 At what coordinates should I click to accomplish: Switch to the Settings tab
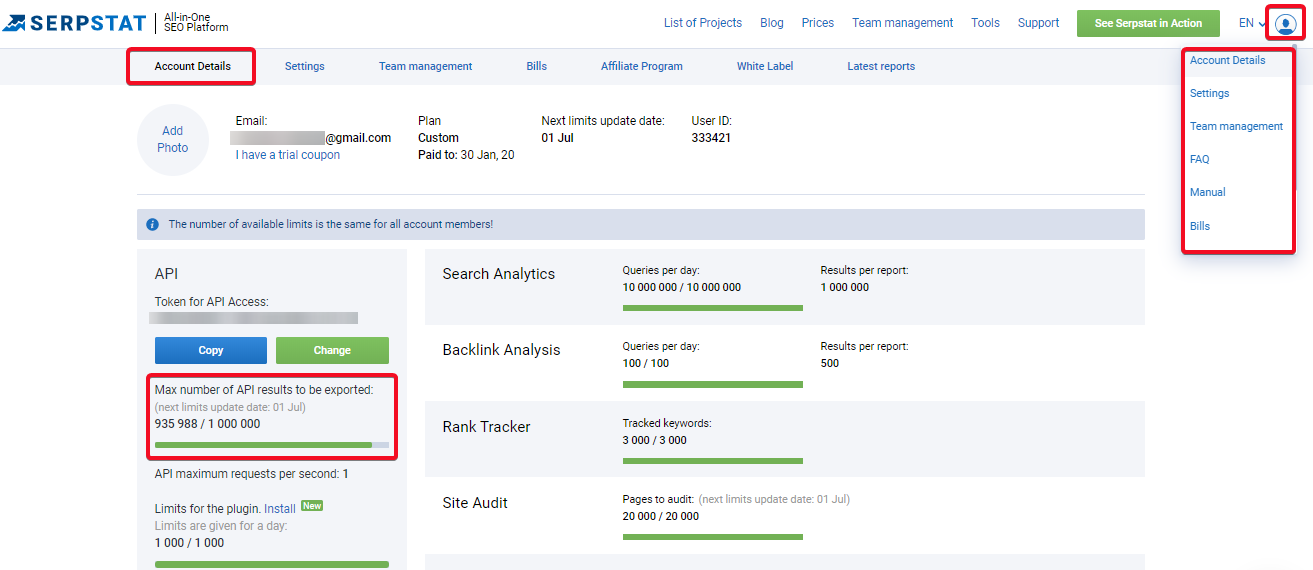coord(305,66)
